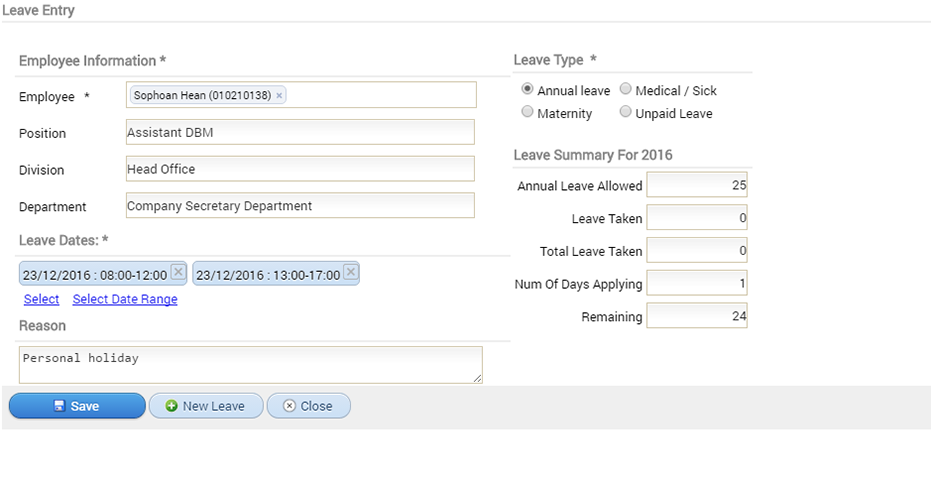
Task: Click the Division field
Action: (x=300, y=169)
